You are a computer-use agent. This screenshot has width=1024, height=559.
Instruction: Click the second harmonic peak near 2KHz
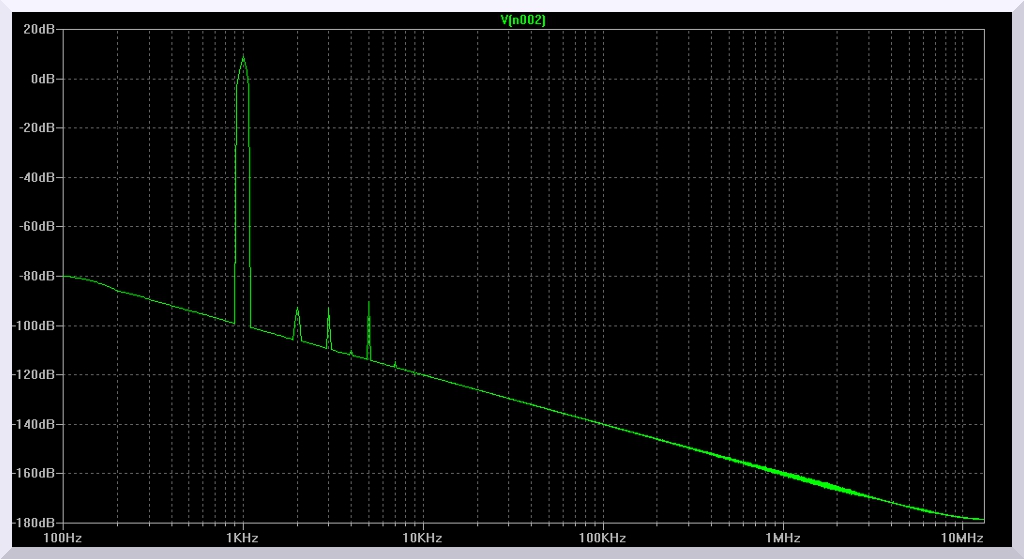297,309
